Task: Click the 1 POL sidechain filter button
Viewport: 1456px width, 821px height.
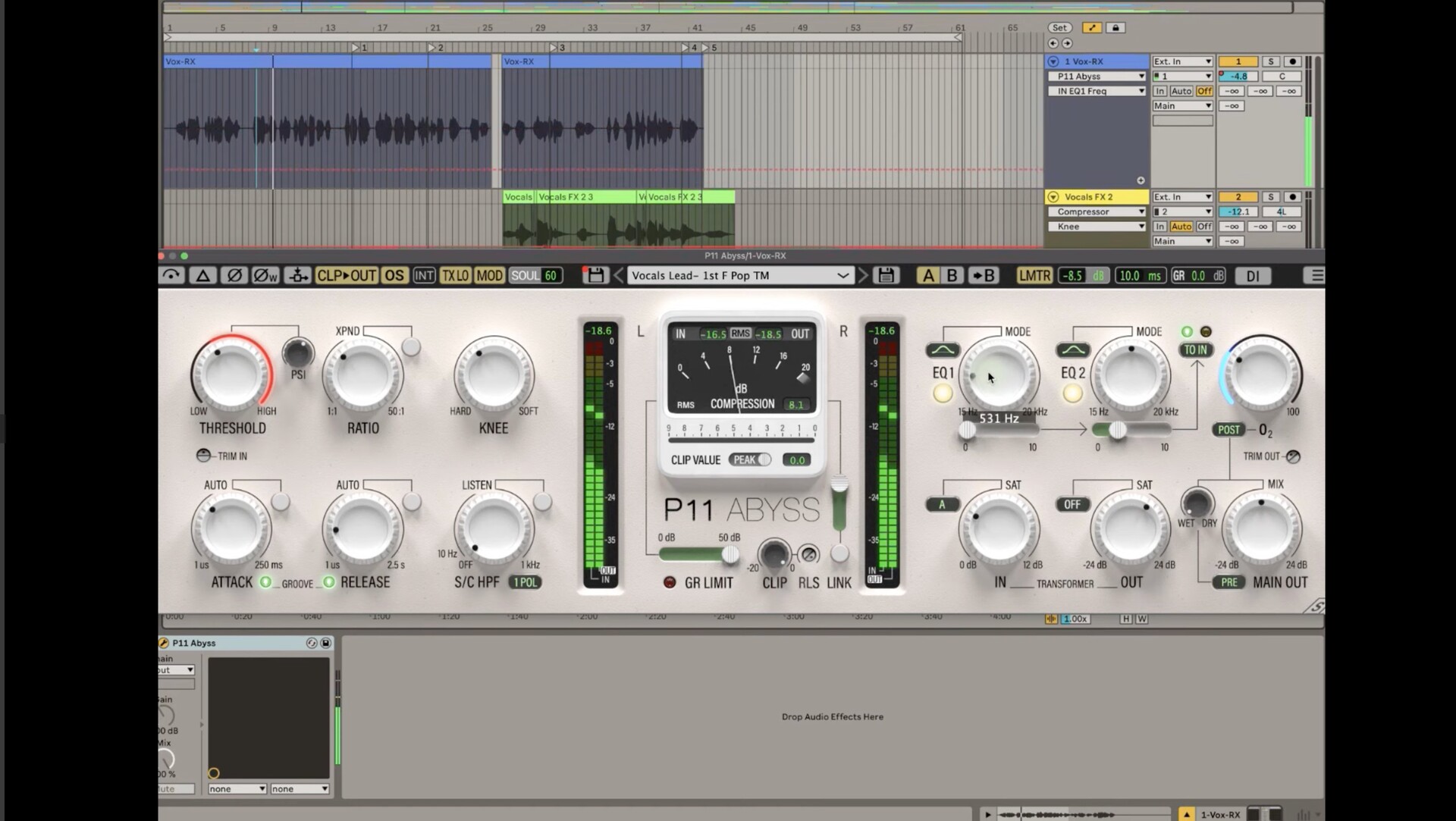Action: (525, 582)
